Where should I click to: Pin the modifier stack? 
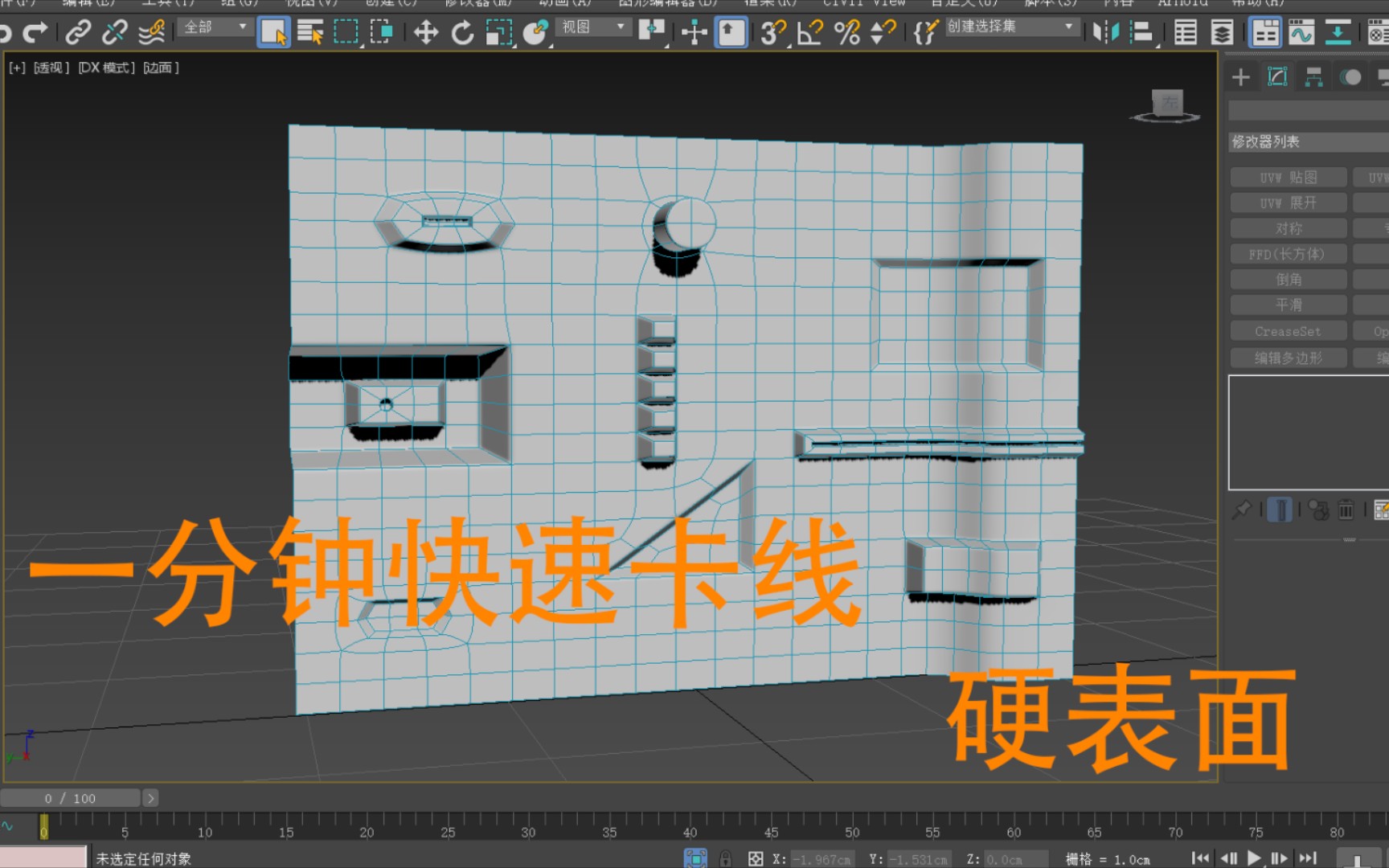point(1241,508)
